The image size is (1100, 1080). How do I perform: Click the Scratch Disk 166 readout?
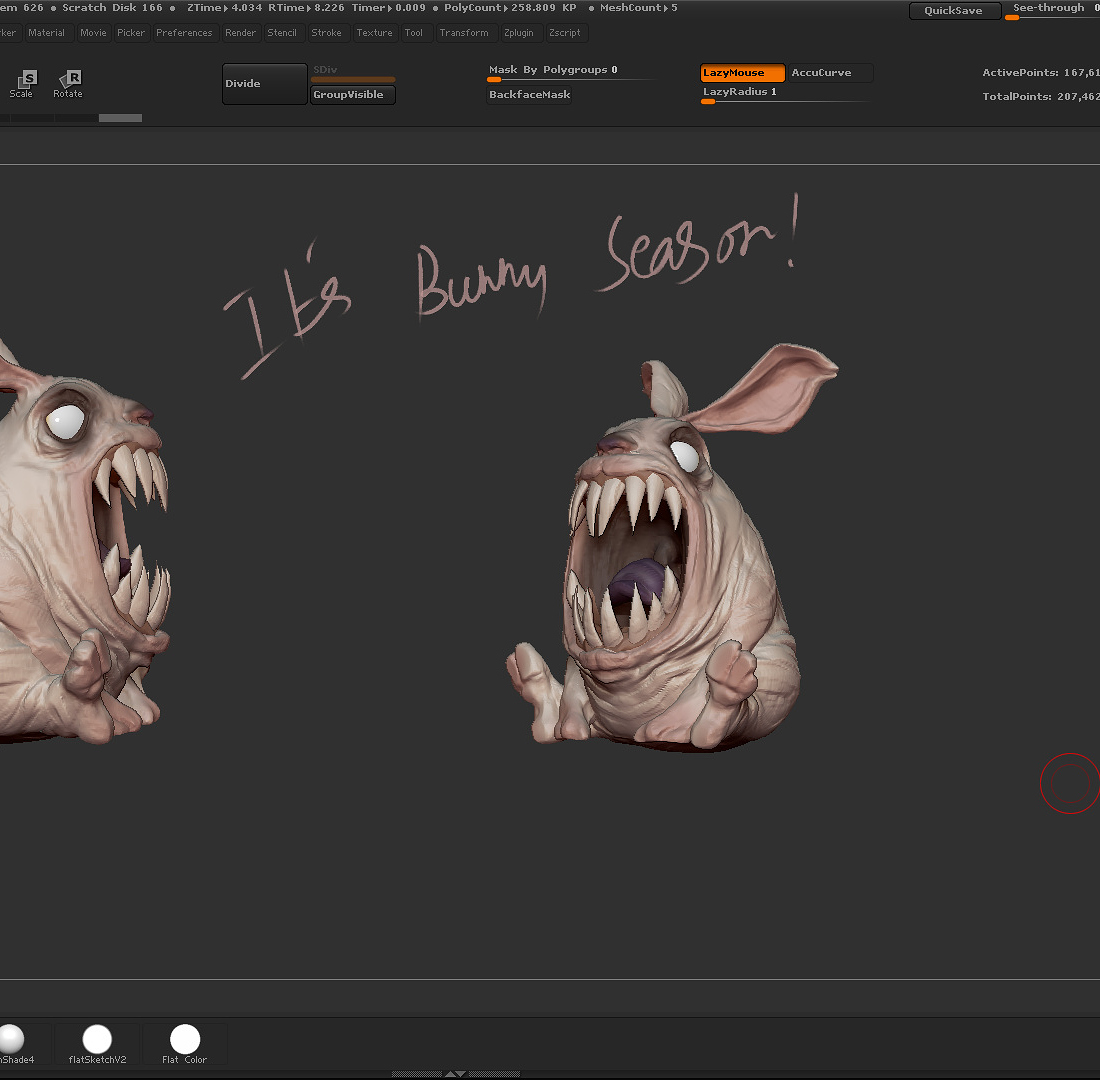pos(112,8)
